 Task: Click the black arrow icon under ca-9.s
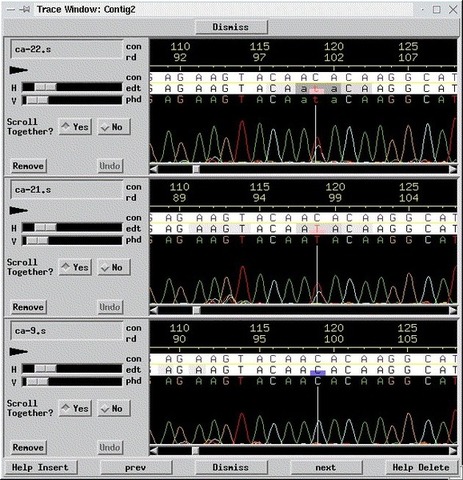pos(18,351)
